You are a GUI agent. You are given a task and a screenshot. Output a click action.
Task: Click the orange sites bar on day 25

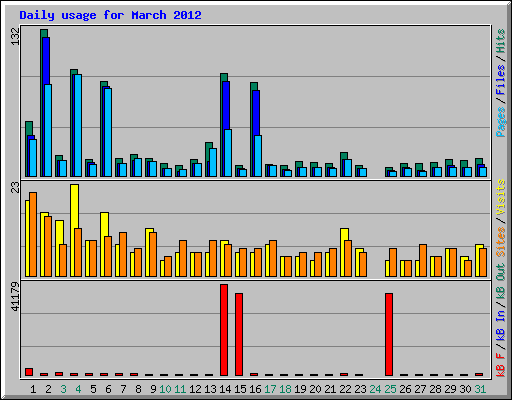coord(393,262)
